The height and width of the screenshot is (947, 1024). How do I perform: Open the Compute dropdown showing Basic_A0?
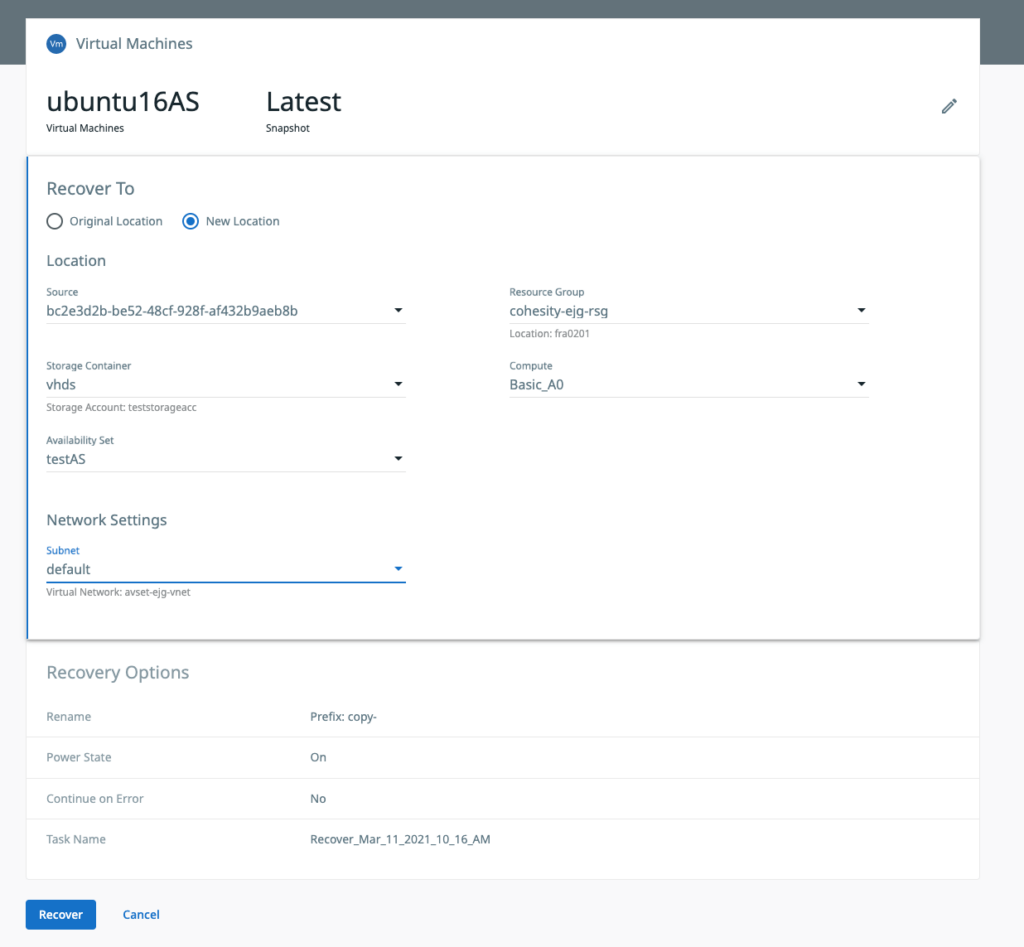coord(689,385)
